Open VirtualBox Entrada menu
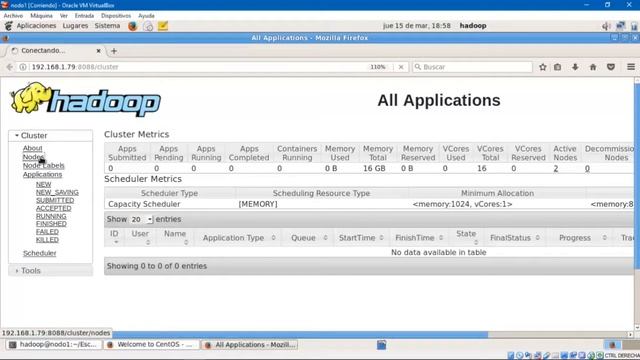 pyautogui.click(x=84, y=16)
